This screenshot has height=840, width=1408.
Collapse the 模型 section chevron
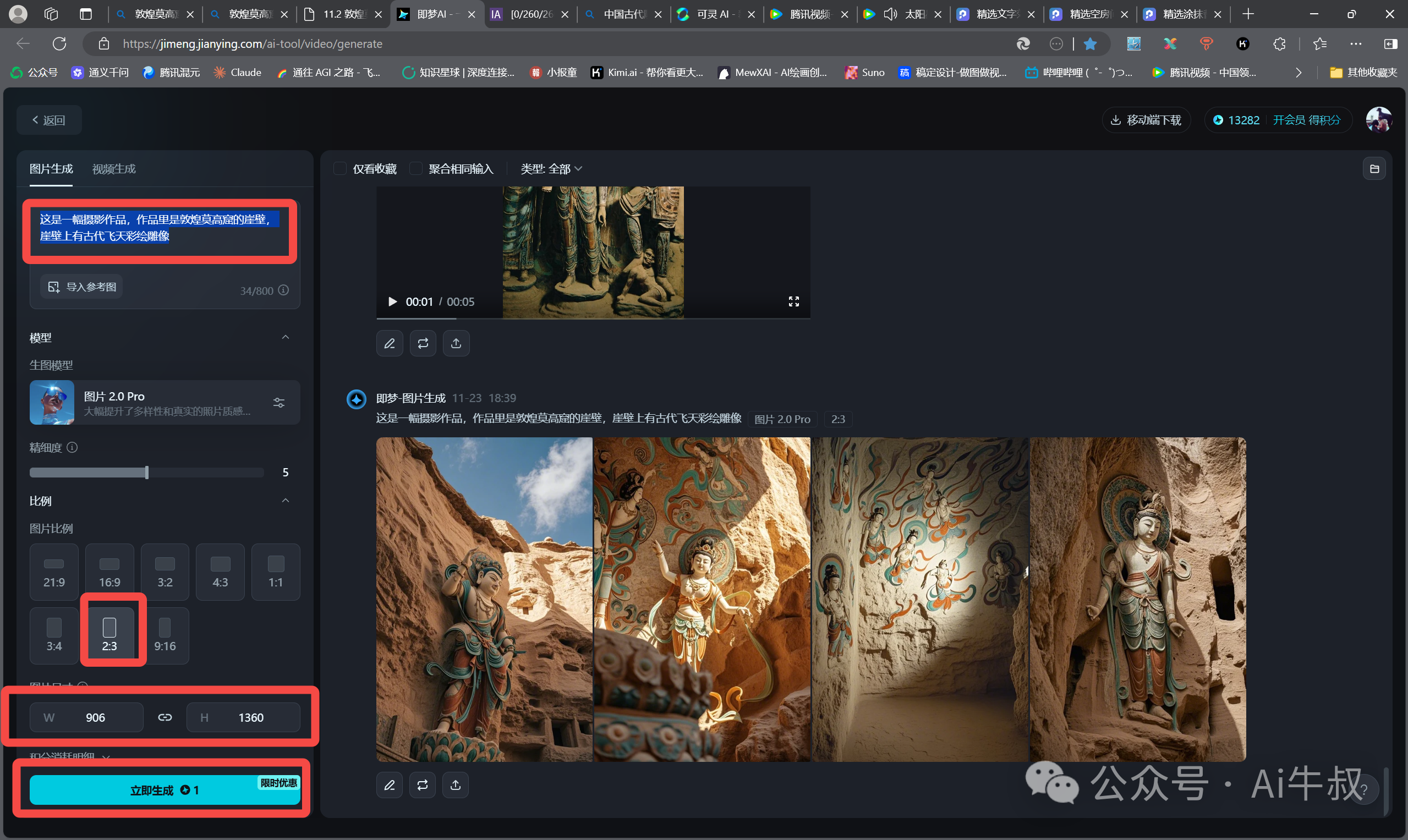tap(286, 337)
